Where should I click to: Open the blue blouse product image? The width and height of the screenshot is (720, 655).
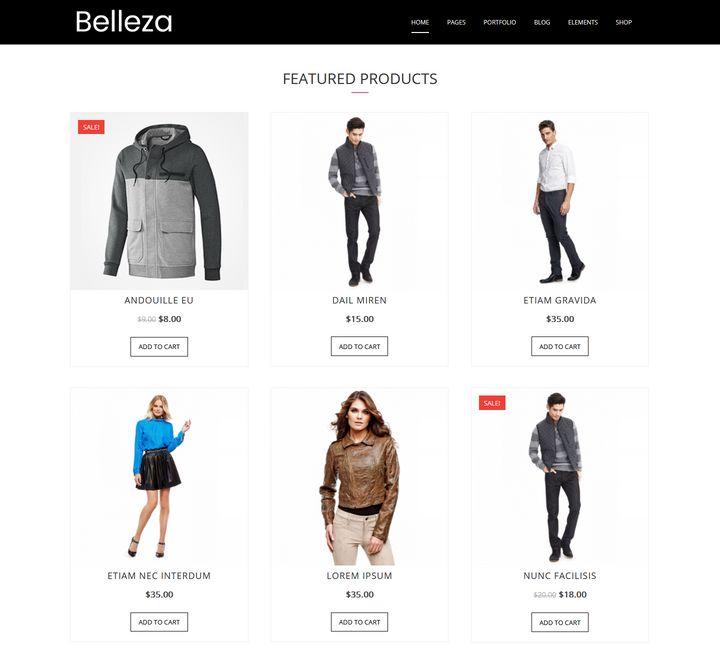[159, 477]
